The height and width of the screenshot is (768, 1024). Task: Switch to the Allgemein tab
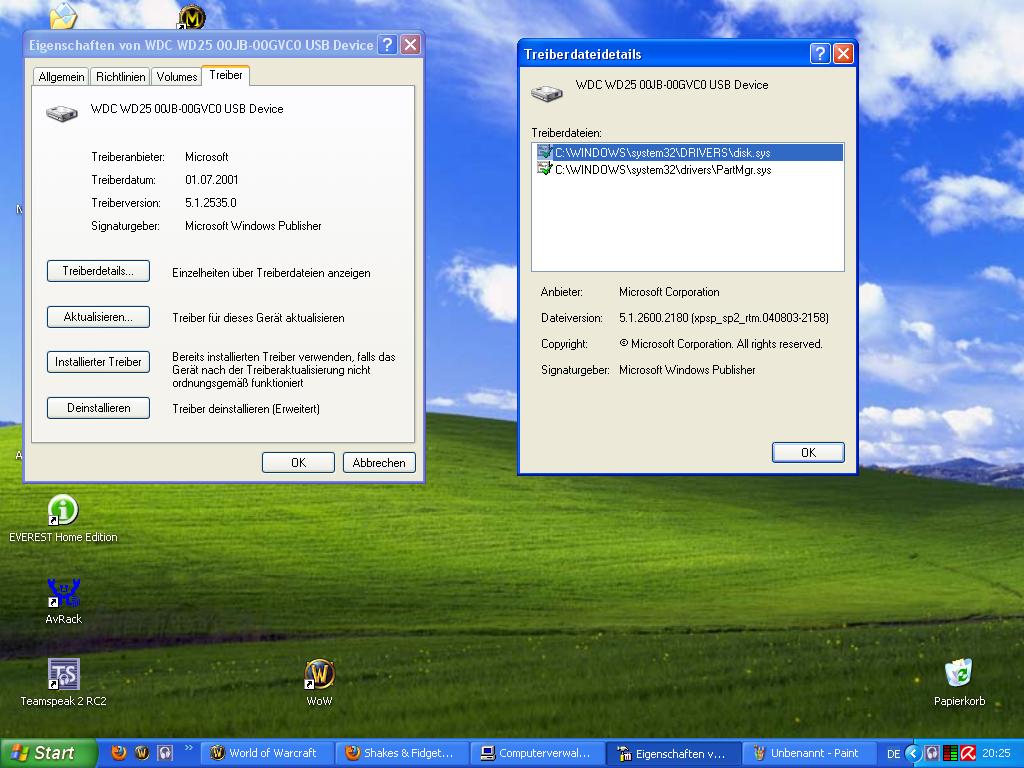click(61, 76)
